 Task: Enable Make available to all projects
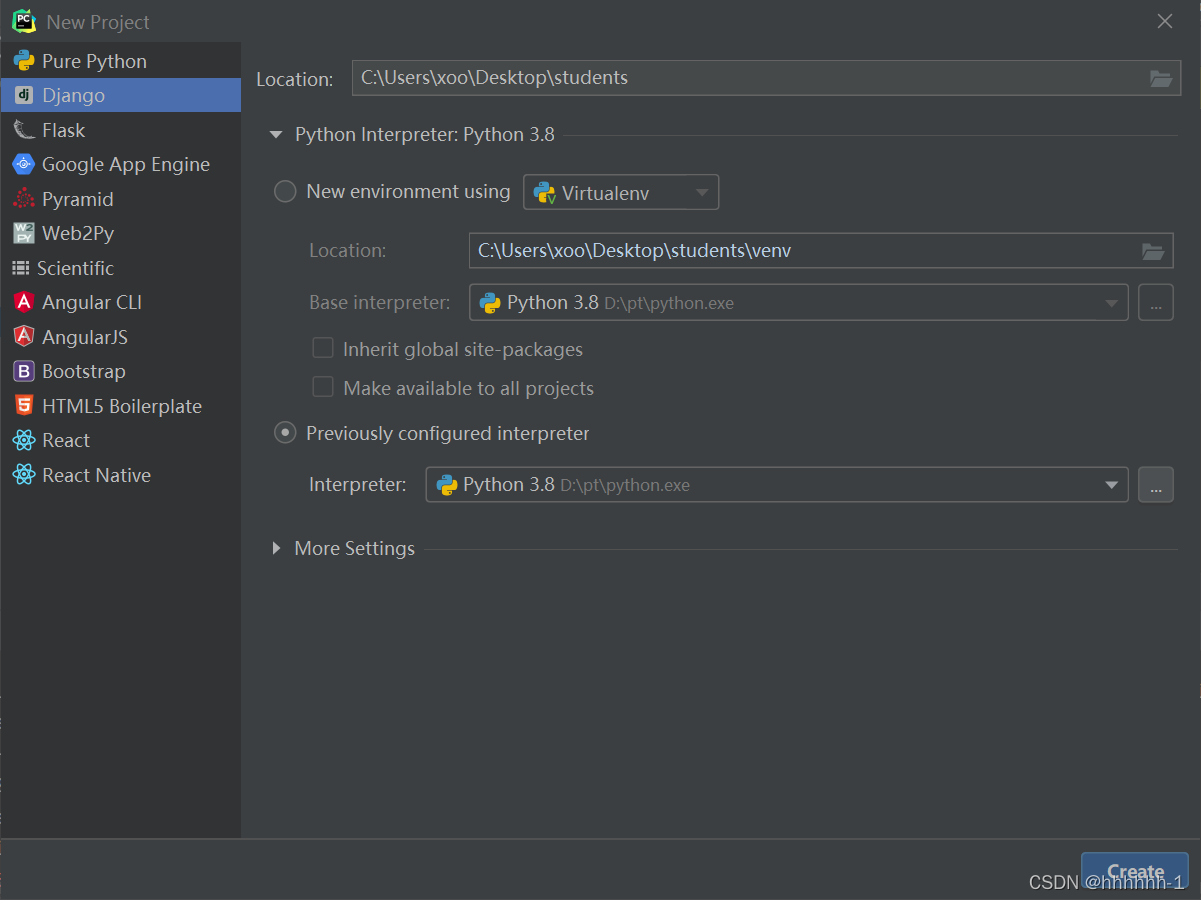click(322, 387)
